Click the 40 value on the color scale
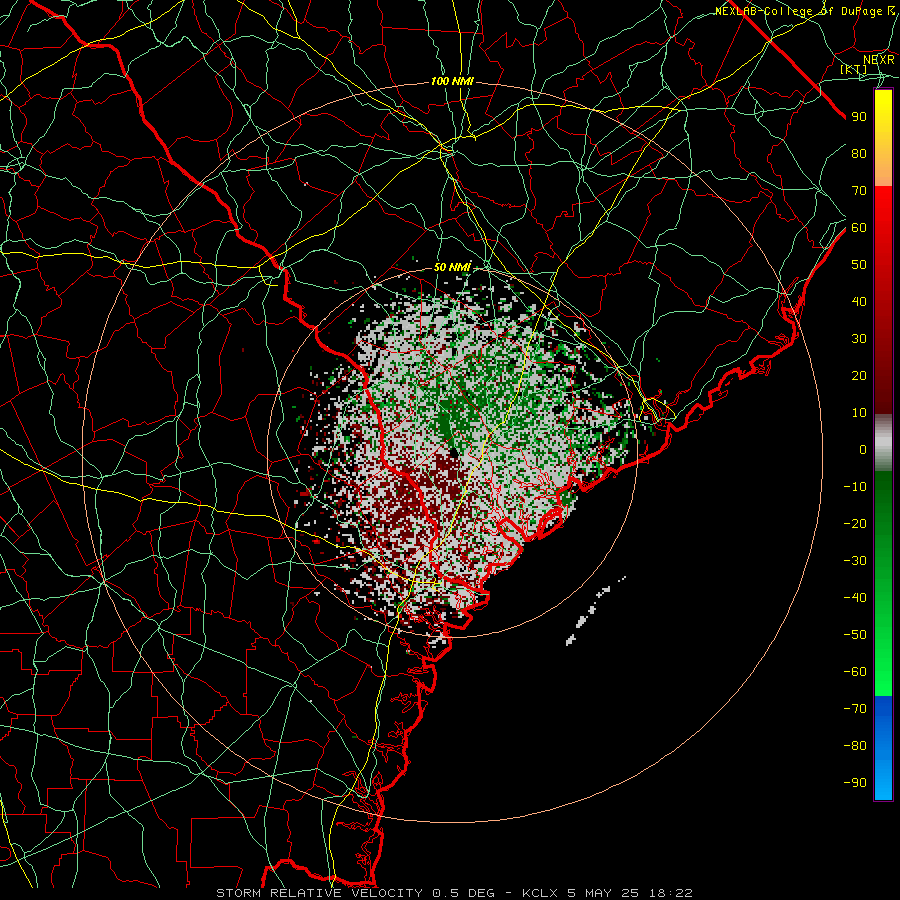This screenshot has height=900, width=900. [859, 302]
